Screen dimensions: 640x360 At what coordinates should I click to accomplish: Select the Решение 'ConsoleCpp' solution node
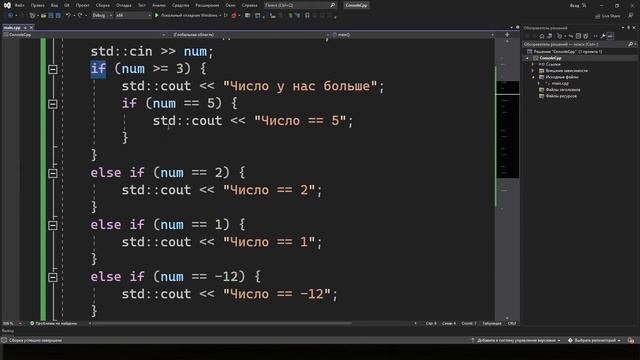pos(568,51)
